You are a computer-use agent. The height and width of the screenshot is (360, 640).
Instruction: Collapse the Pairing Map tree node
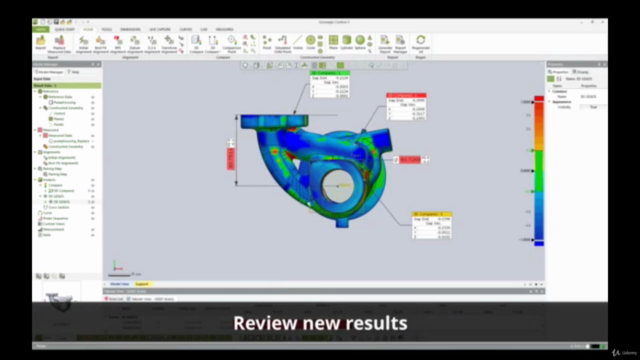(36, 169)
